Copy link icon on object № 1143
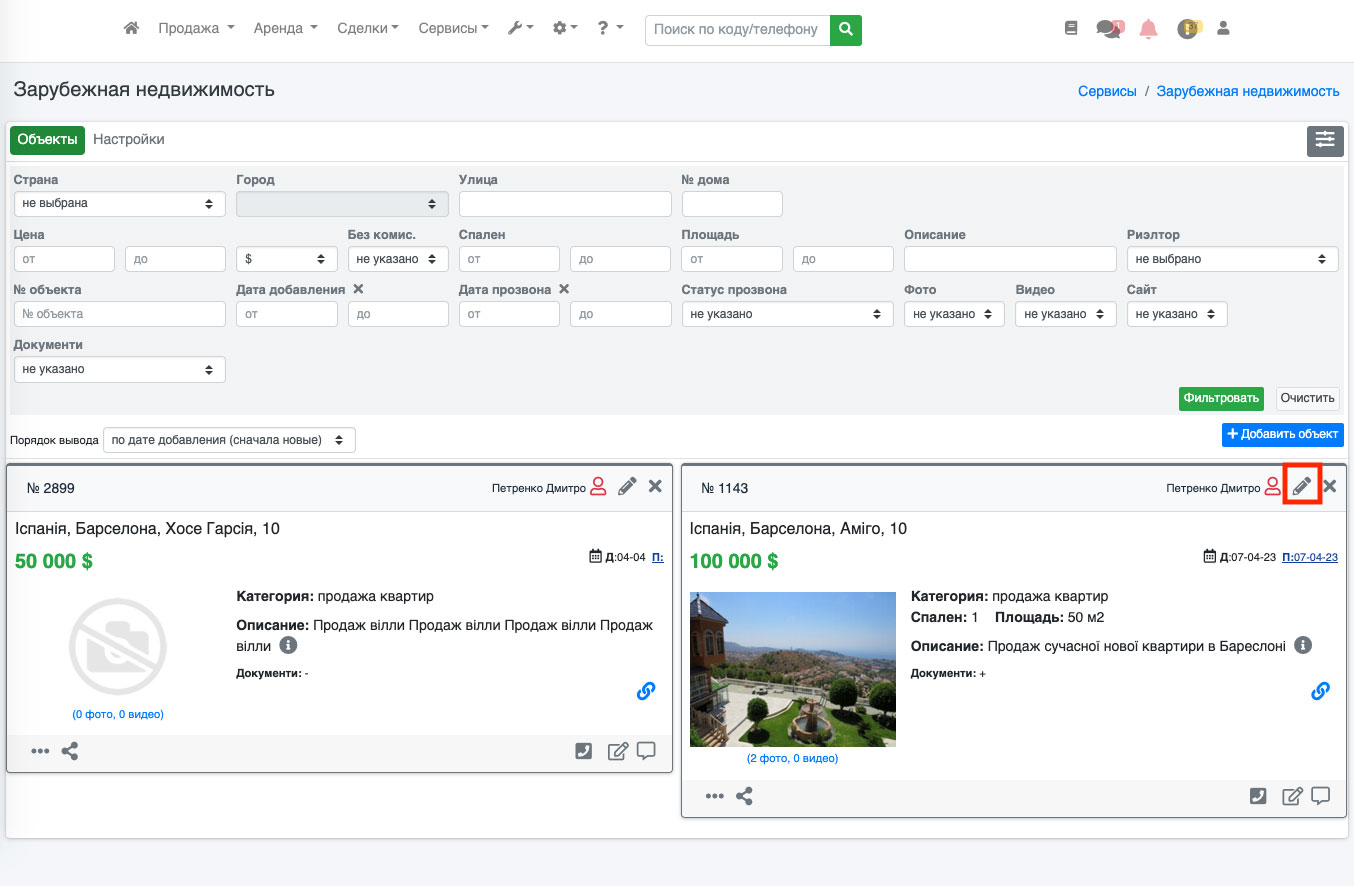Viewport: 1354px width, 886px height. click(x=1320, y=691)
